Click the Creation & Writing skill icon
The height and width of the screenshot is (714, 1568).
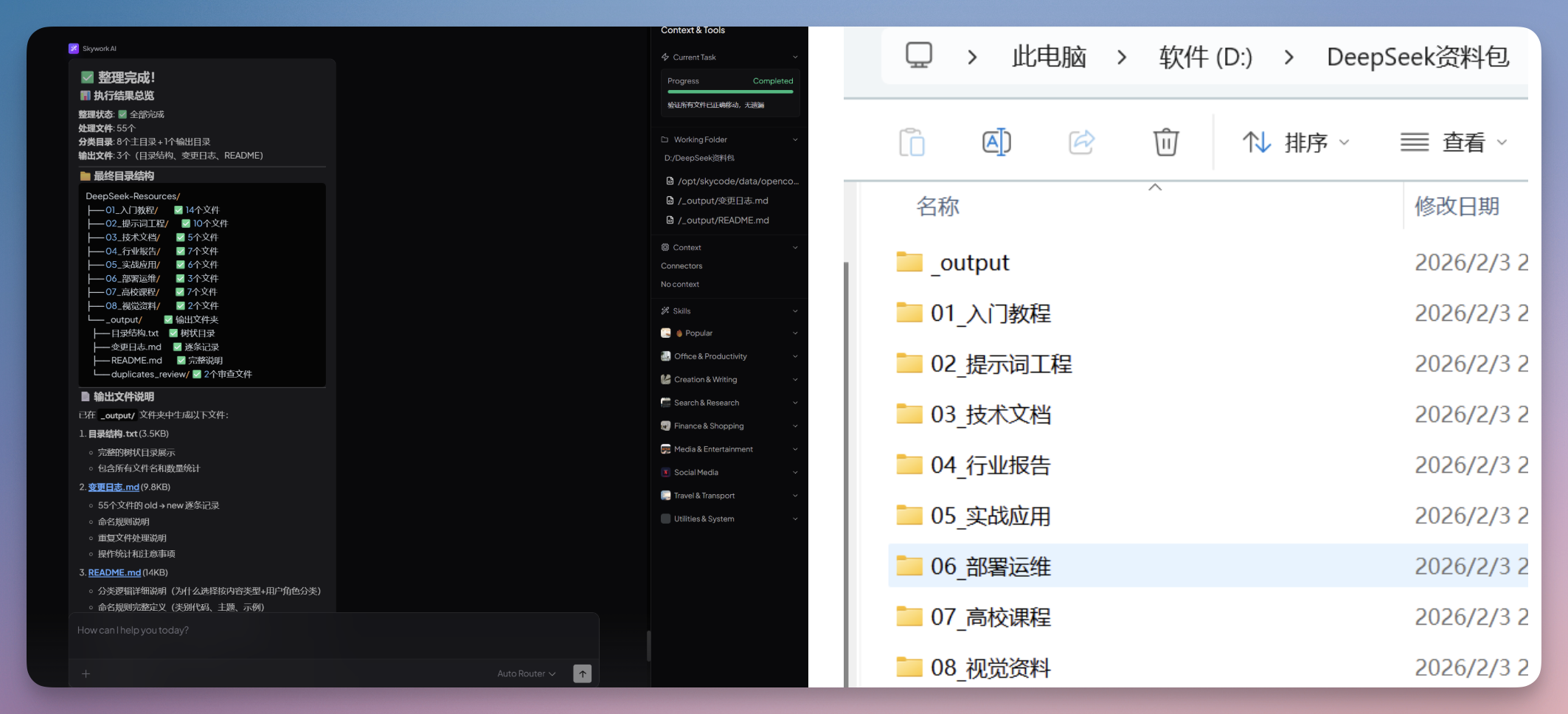coord(665,379)
